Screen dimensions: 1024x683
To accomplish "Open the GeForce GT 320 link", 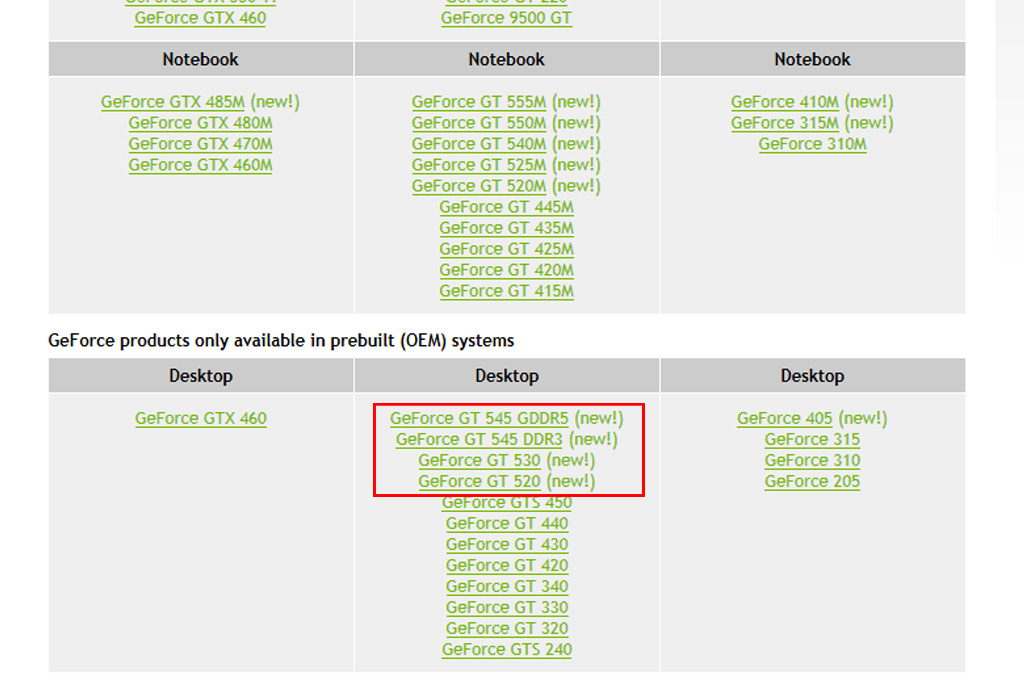I will (507, 628).
